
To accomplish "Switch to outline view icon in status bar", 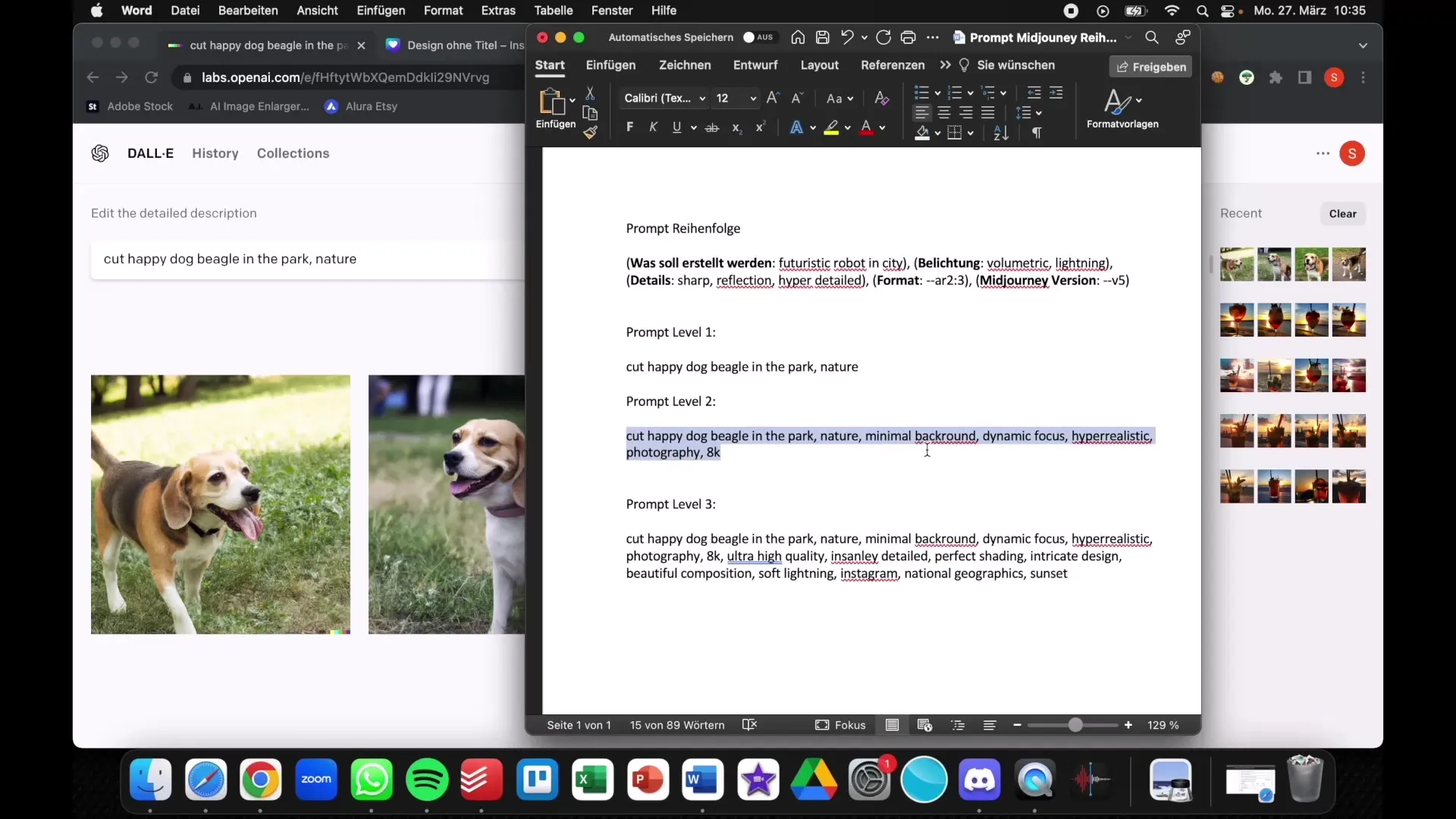I will point(958,725).
